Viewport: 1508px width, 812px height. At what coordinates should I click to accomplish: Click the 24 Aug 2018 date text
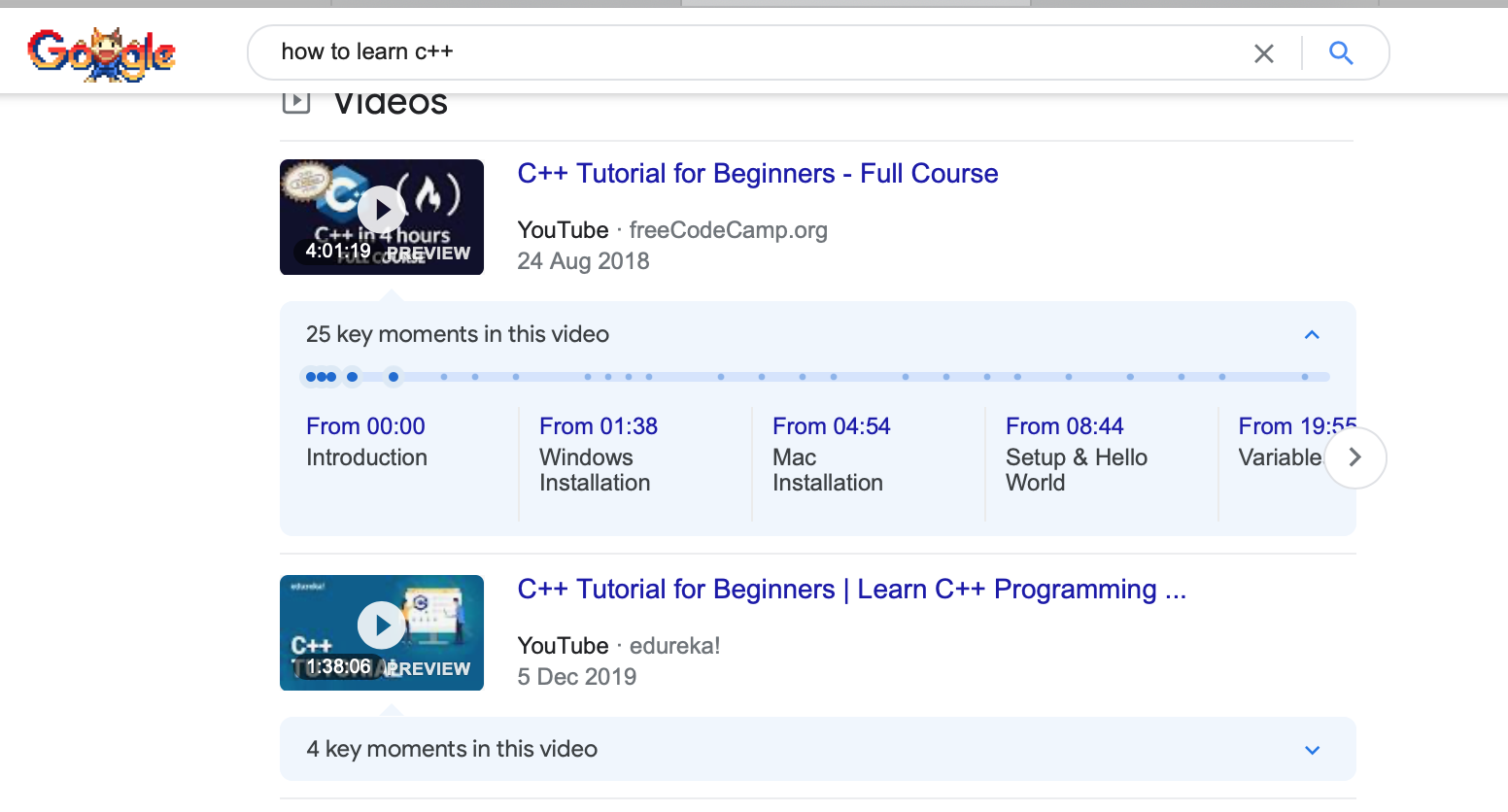click(x=583, y=261)
